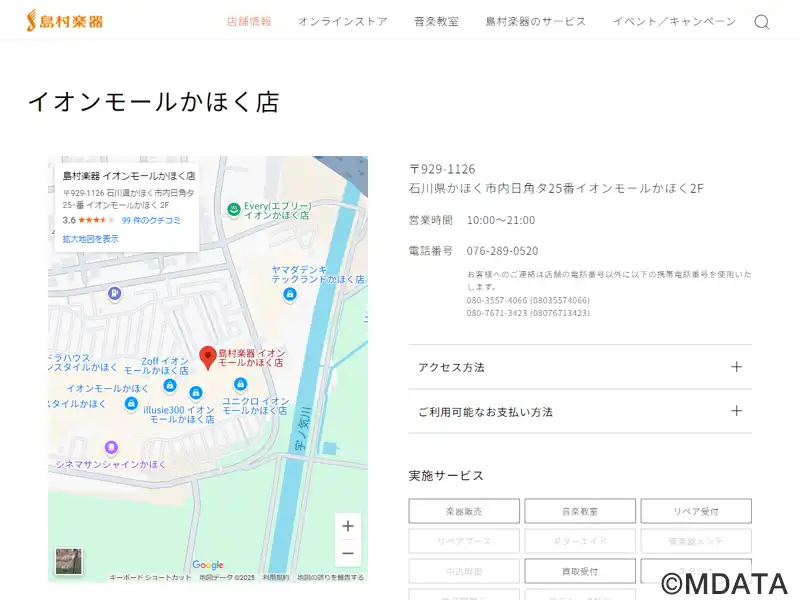
Task: Click mobile number 080-7671-3423
Action: point(528,313)
